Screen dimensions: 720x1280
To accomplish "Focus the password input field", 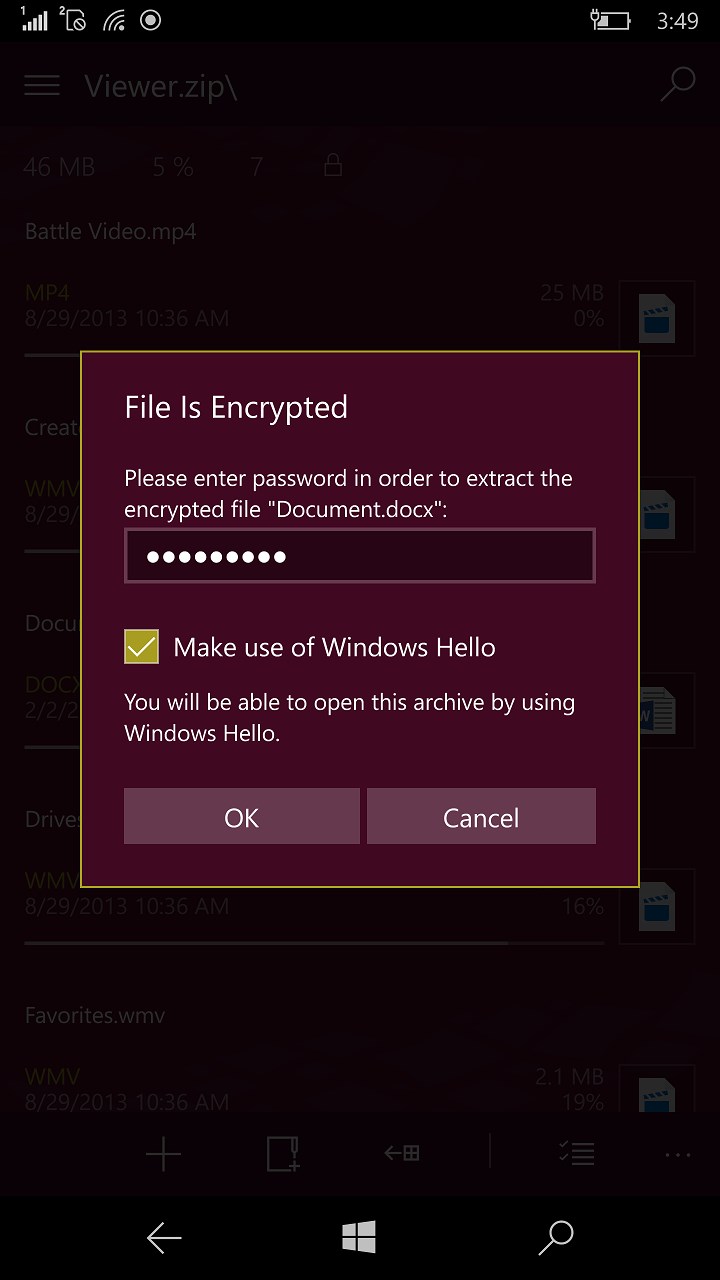I will [x=360, y=556].
